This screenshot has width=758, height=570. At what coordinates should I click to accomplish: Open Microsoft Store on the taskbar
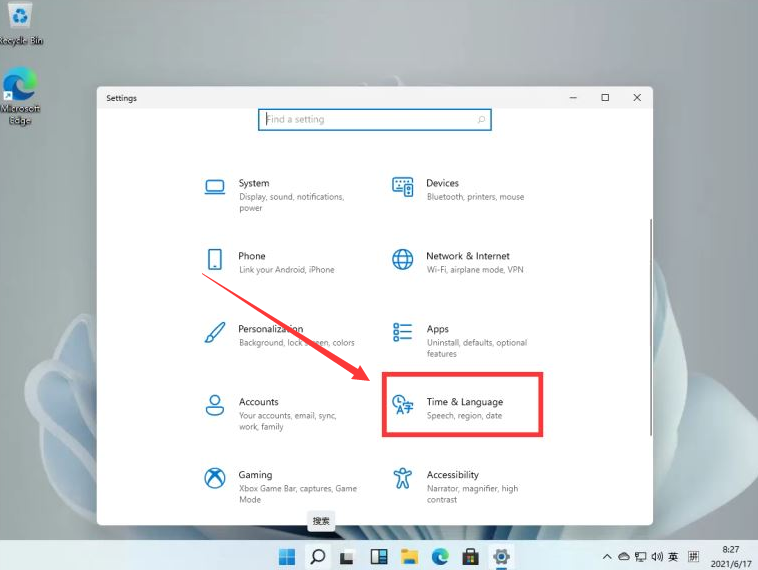click(x=470, y=557)
